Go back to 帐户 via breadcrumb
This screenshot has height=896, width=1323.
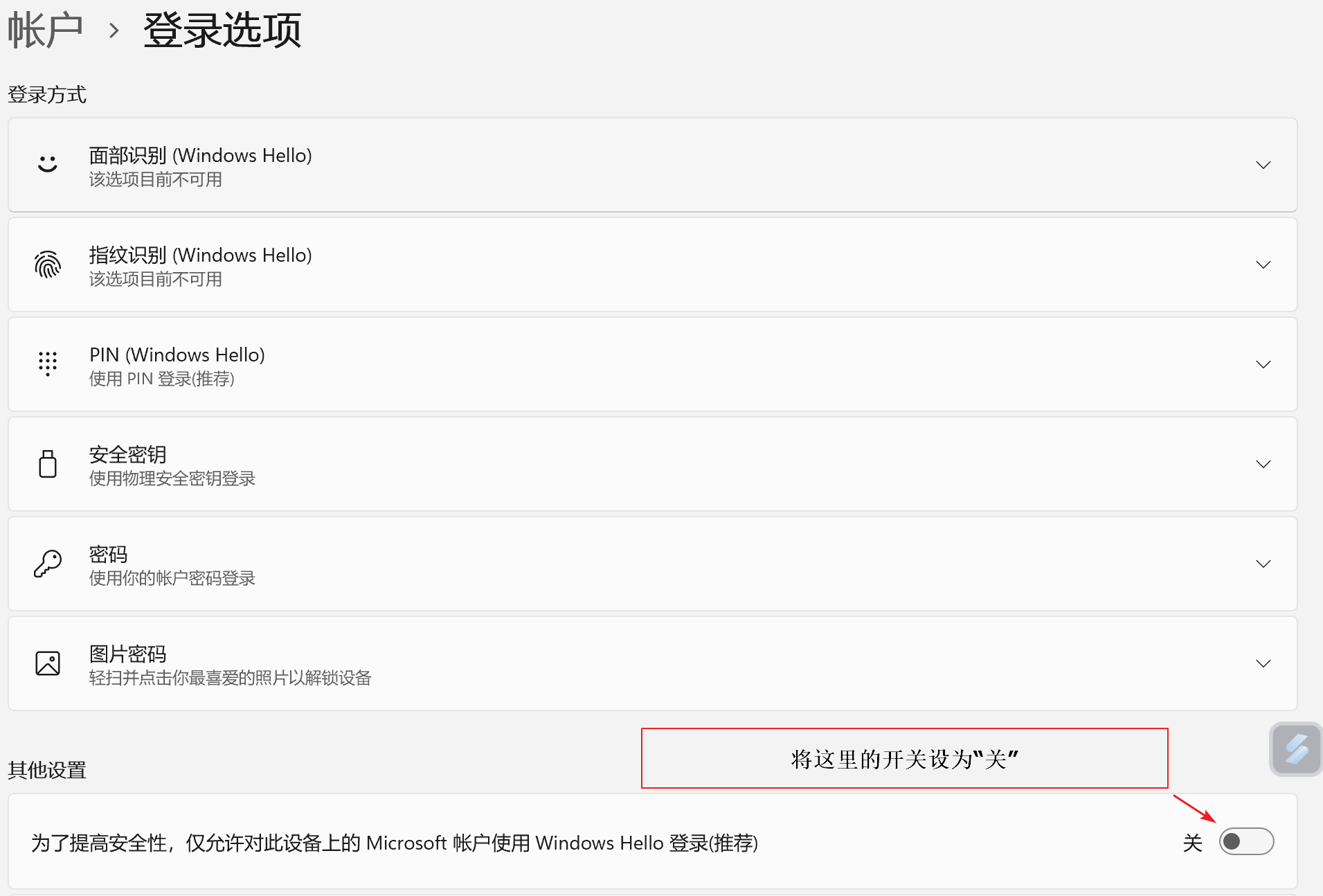click(x=45, y=30)
